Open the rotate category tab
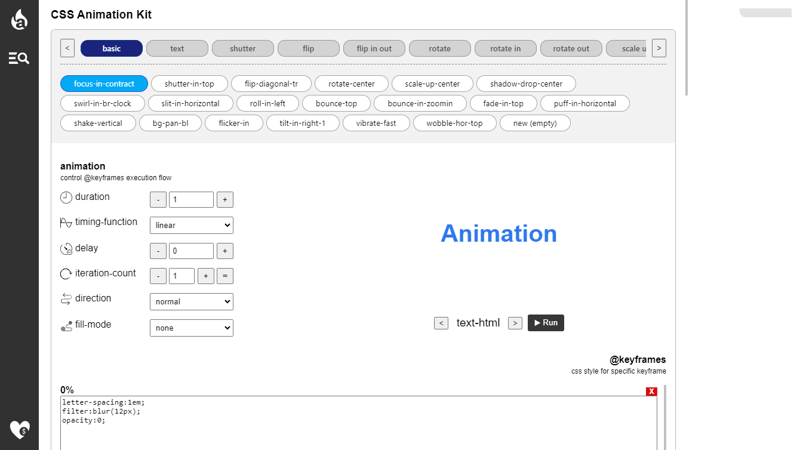Screen dimensions: 800x450 point(440,48)
